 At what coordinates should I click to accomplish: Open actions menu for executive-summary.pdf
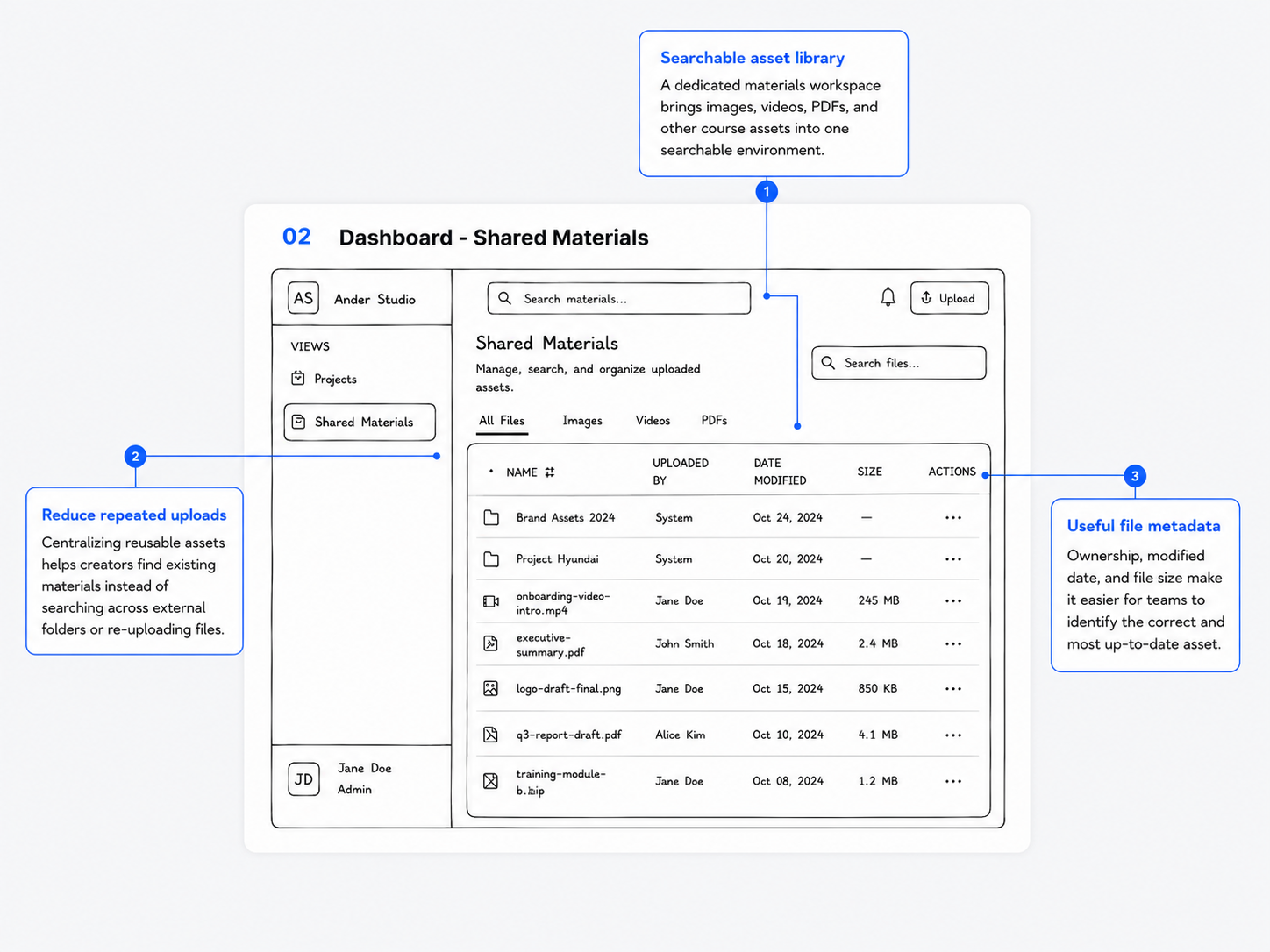pyautogui.click(x=953, y=644)
